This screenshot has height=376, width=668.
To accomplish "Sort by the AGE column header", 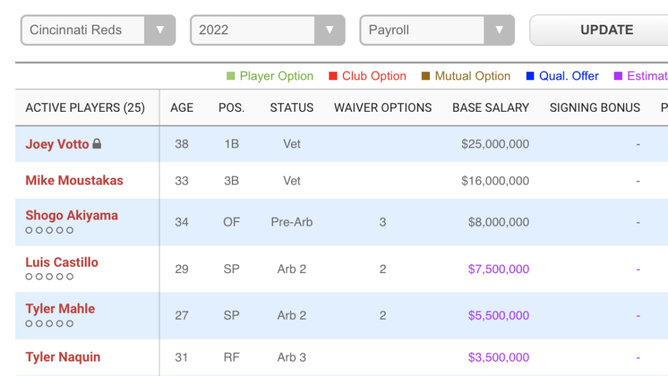I will tap(182, 108).
